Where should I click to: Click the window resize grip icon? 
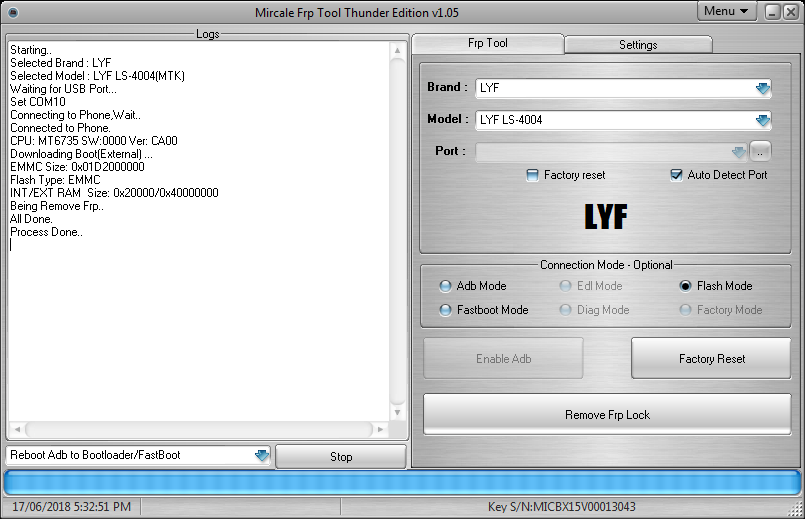pyautogui.click(x=796, y=510)
